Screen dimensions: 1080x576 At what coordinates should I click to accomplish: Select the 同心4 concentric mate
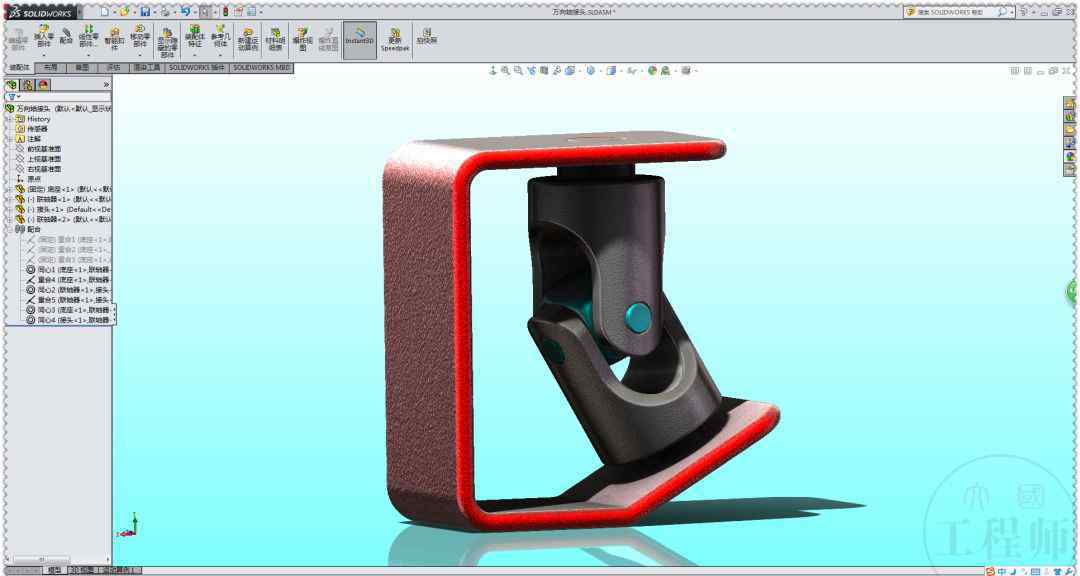(x=68, y=320)
